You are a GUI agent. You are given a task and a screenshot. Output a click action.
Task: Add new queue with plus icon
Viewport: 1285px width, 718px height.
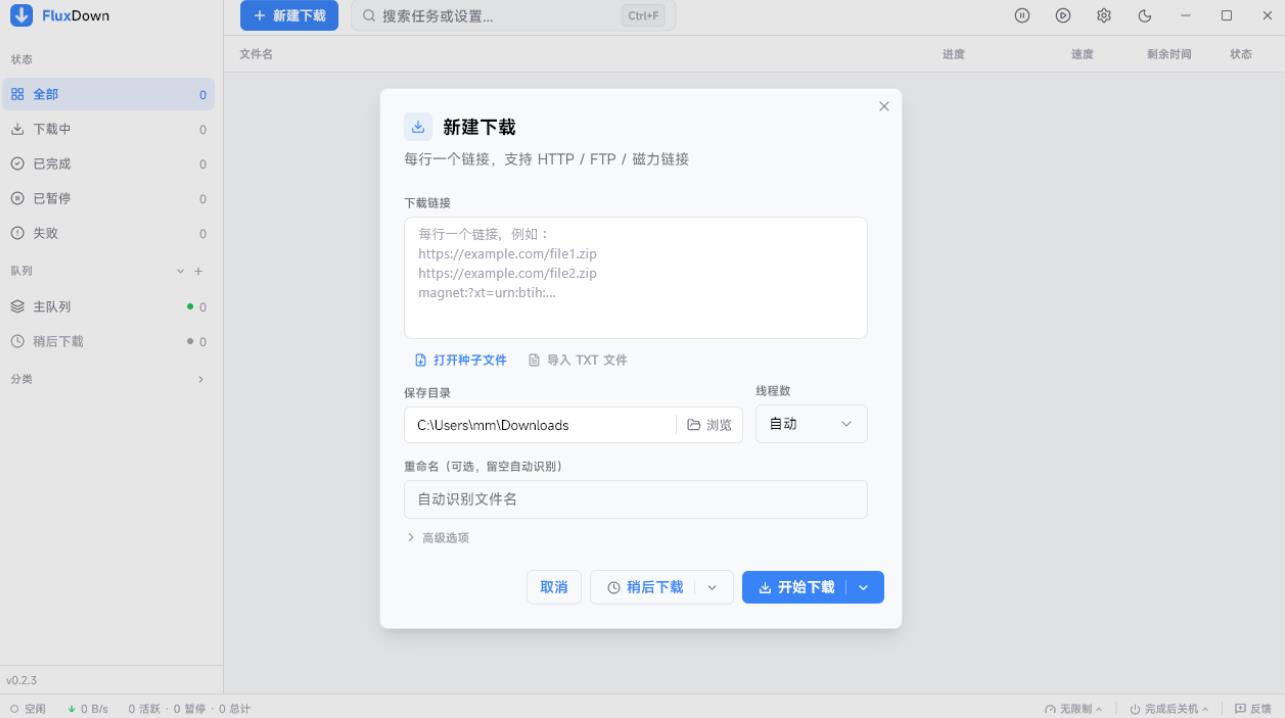pos(198,271)
